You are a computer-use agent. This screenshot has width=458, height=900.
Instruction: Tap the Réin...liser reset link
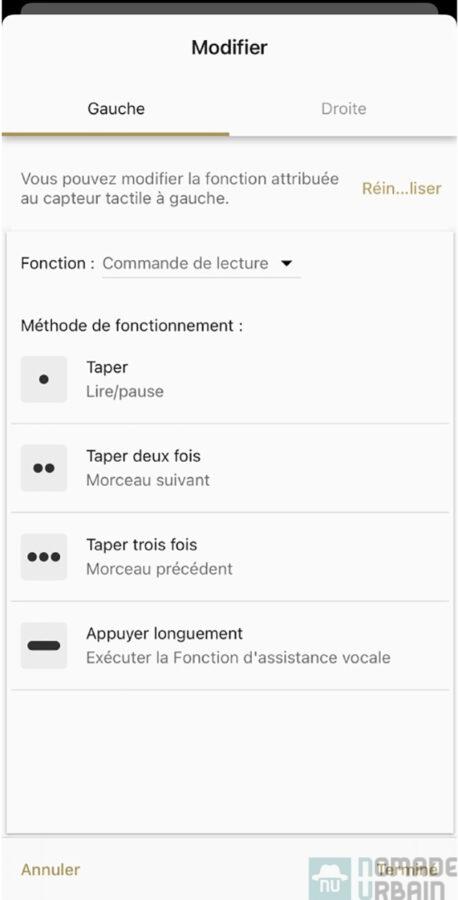401,188
